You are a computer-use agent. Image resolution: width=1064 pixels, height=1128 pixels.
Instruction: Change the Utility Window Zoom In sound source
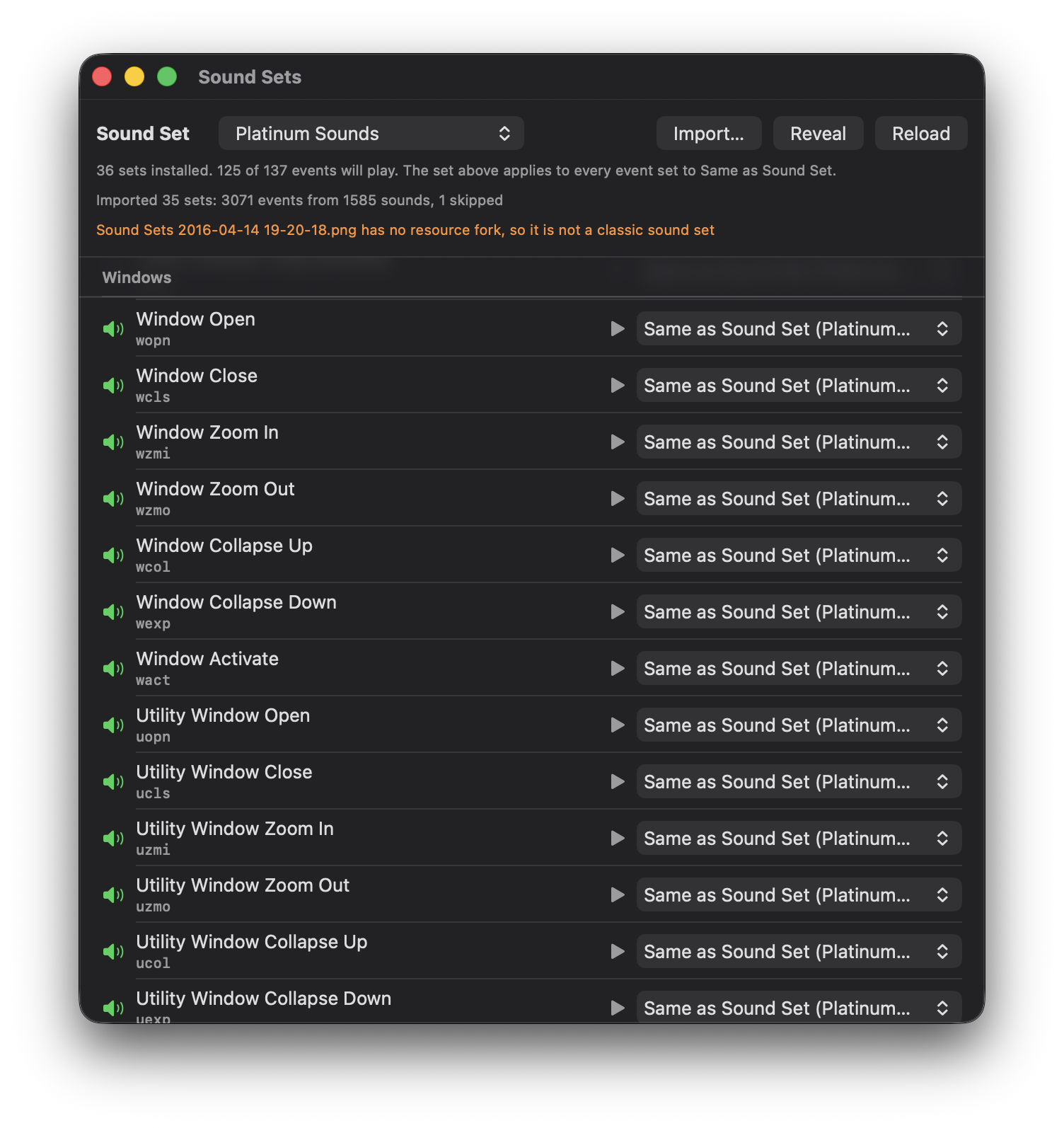coord(799,839)
